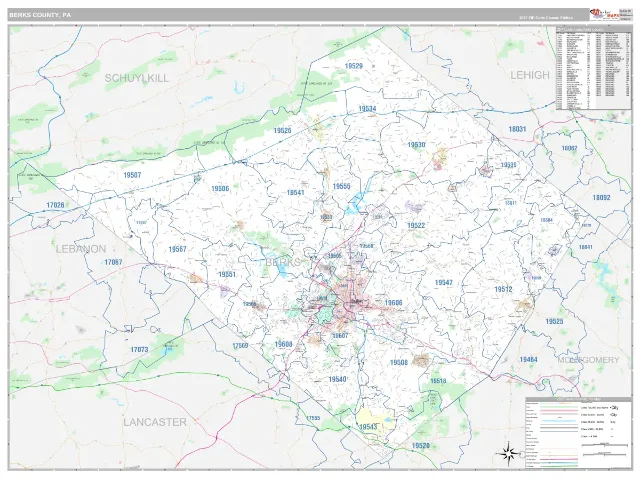The image size is (640, 480).
Task: Click ZIP code 17073 label
Action: click(x=139, y=350)
